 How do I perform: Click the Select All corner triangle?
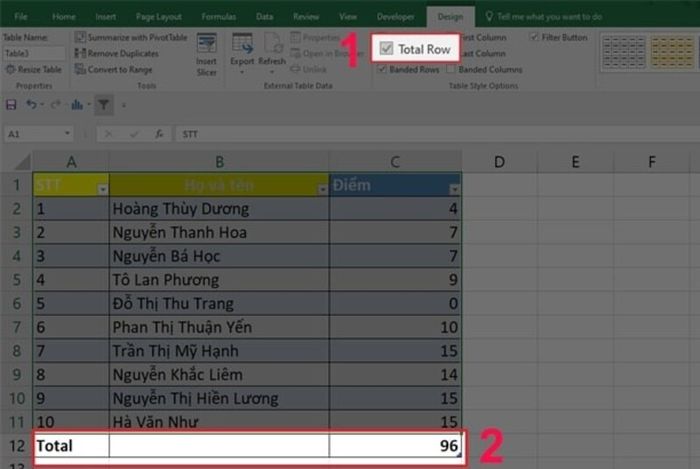(22, 162)
